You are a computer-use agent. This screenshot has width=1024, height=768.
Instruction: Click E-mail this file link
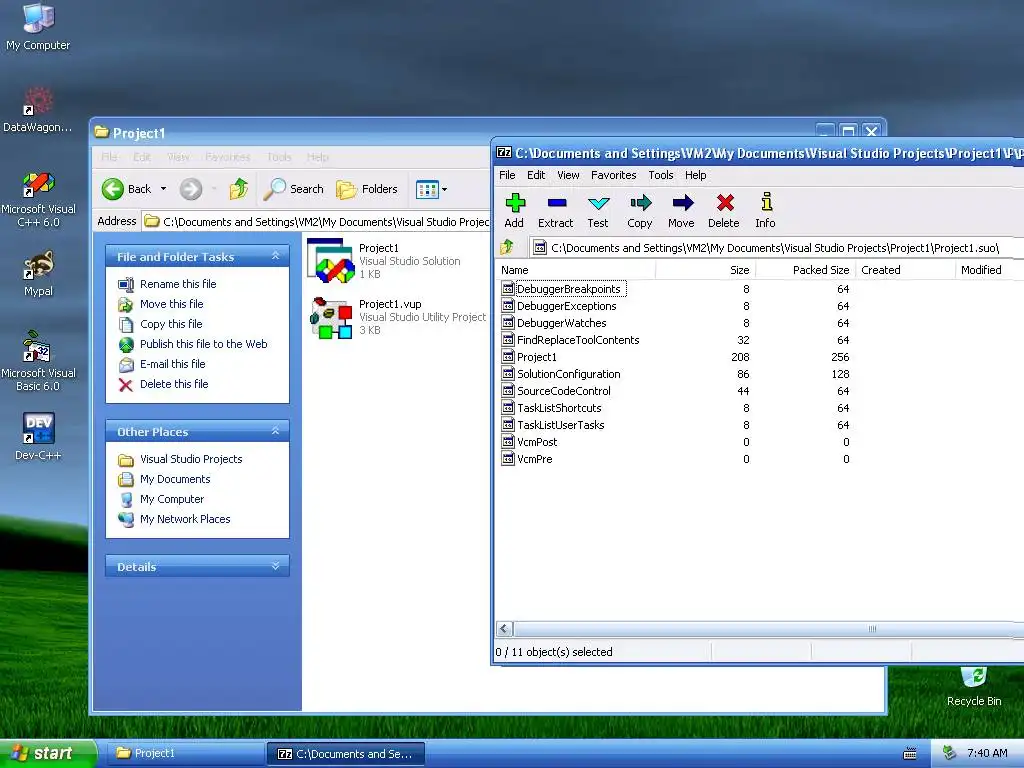coord(172,364)
